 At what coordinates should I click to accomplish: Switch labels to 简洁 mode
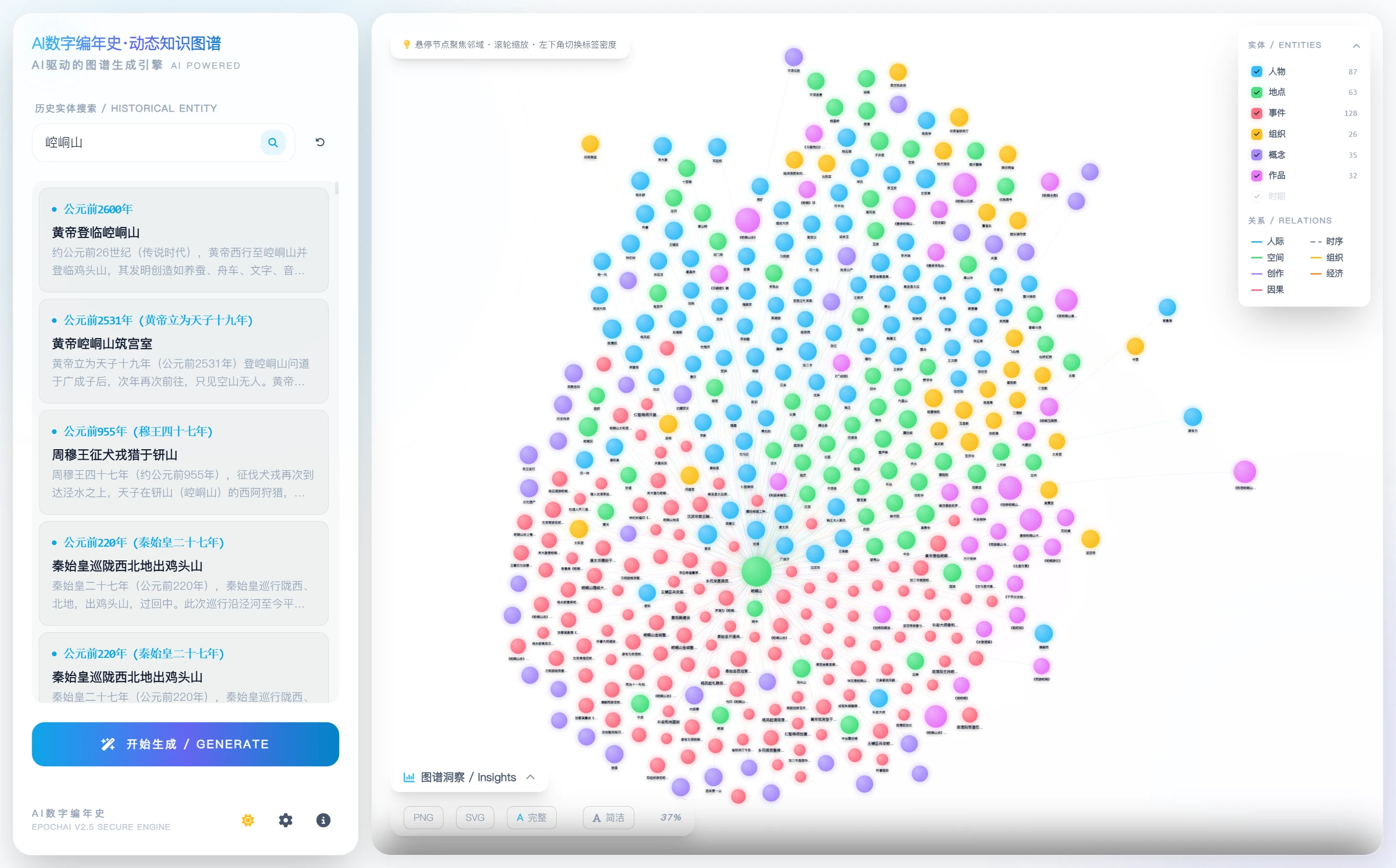(x=609, y=818)
